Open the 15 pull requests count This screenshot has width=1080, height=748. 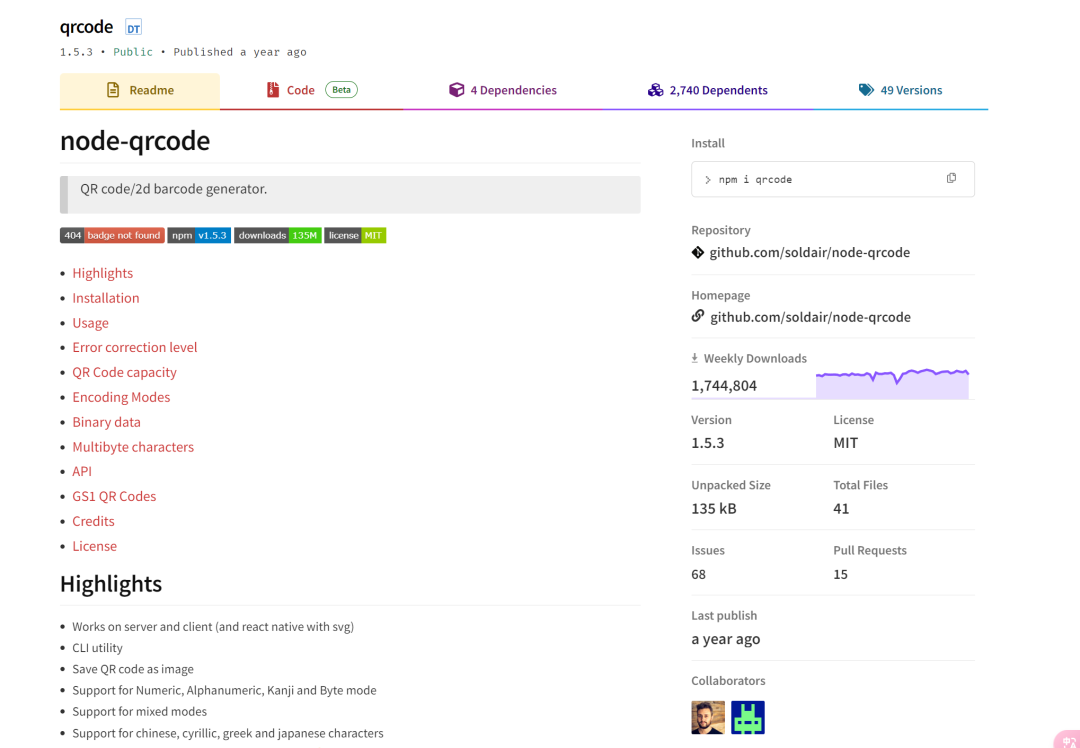coord(840,574)
